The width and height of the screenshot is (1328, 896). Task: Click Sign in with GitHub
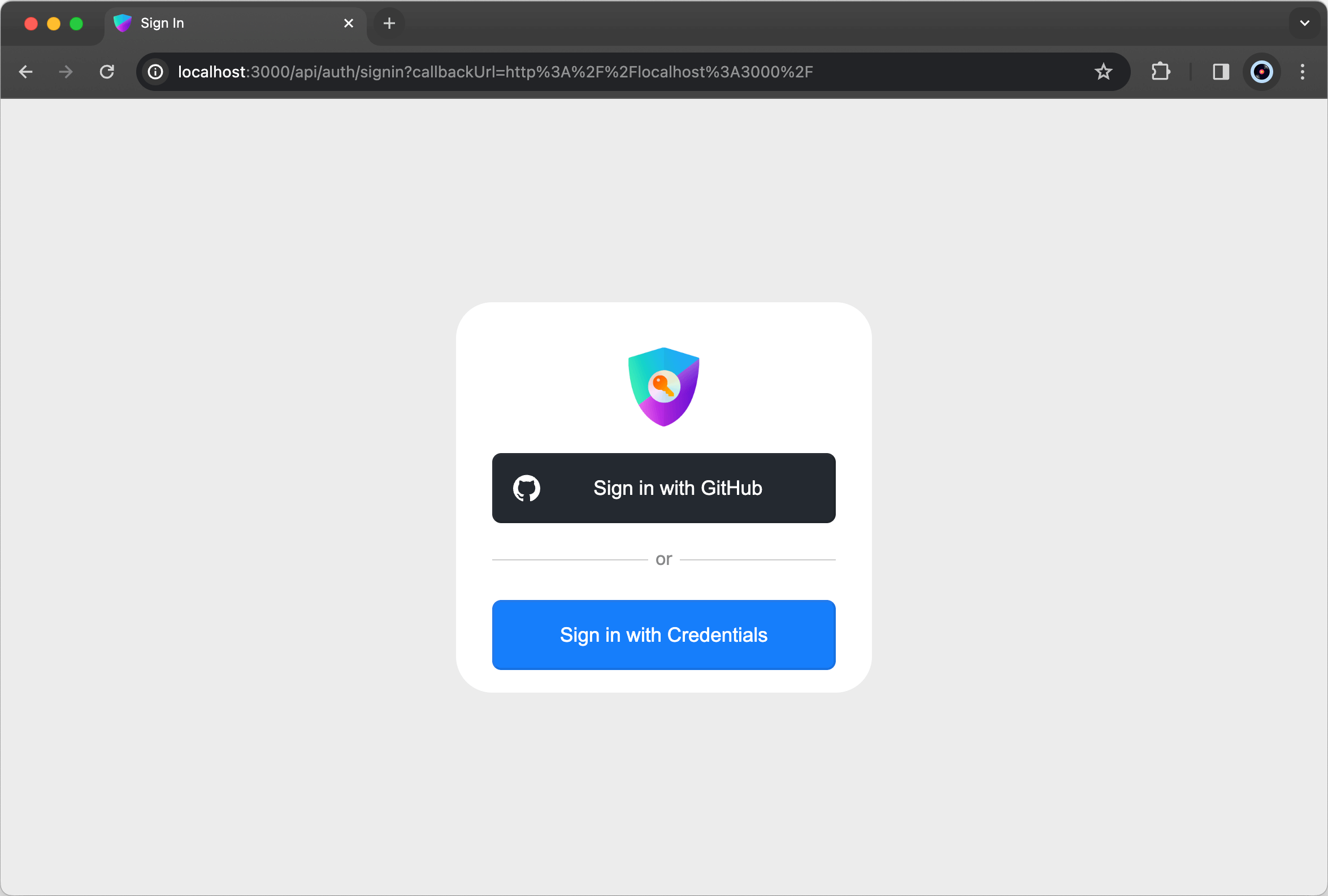pos(663,488)
